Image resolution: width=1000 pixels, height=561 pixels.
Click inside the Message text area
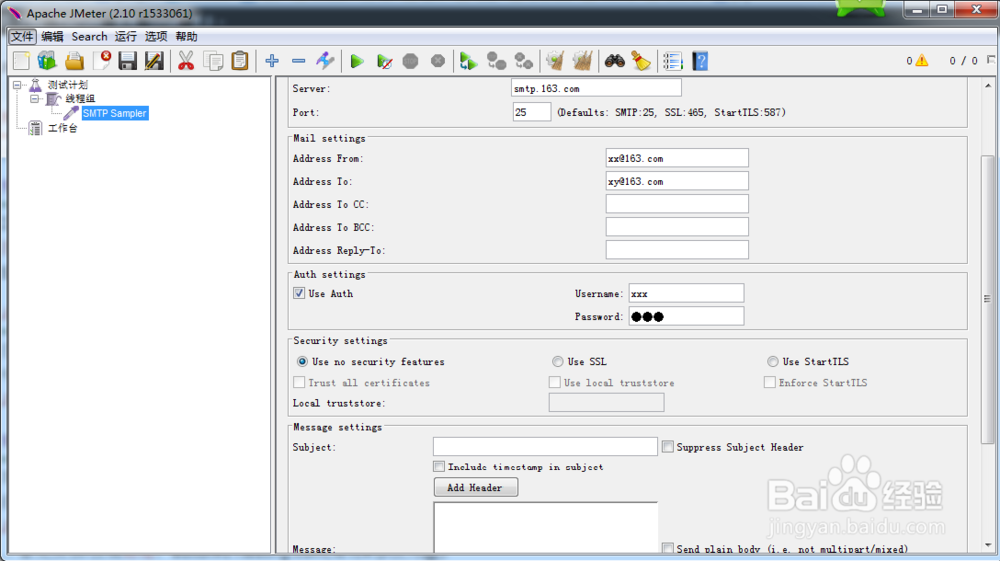pos(545,528)
